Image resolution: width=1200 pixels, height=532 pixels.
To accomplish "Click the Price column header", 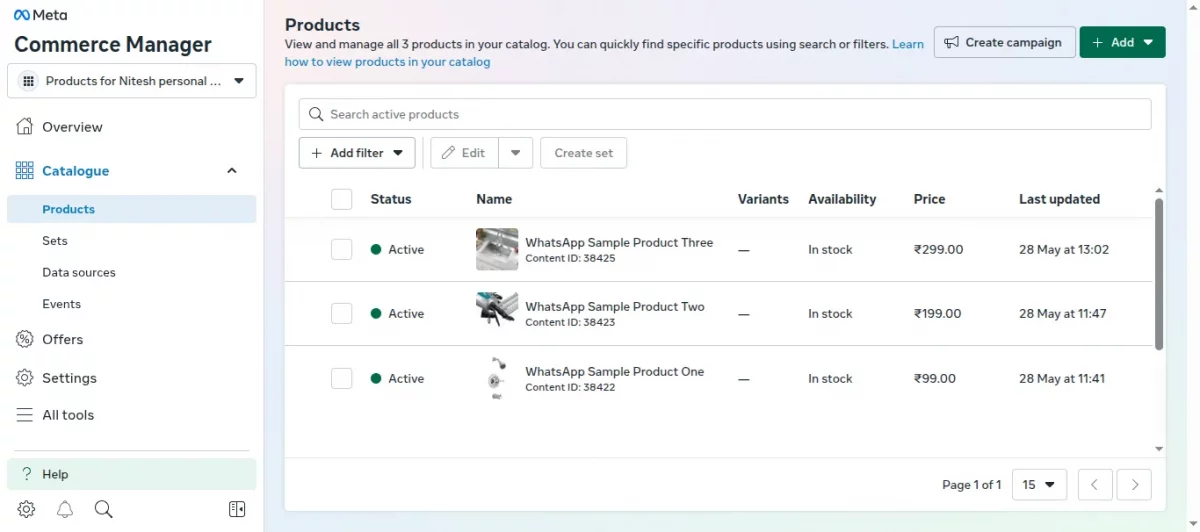I will tap(929, 199).
